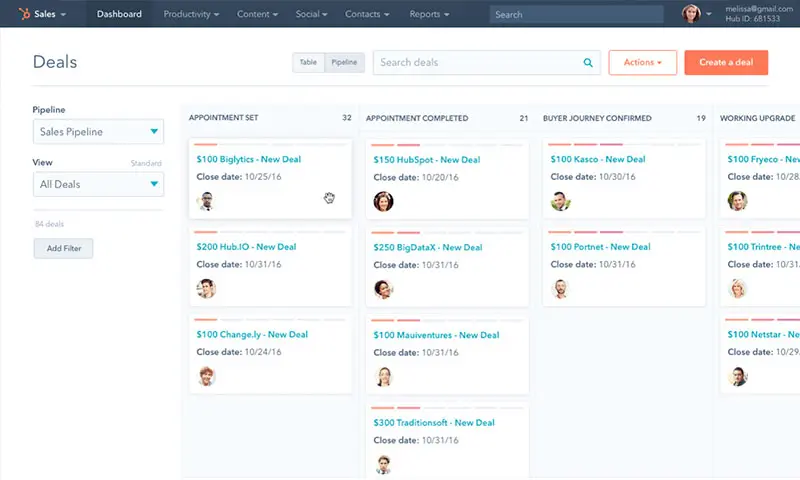
Task: Open the $250 BigDataX - New Deal link
Action: [x=428, y=247]
